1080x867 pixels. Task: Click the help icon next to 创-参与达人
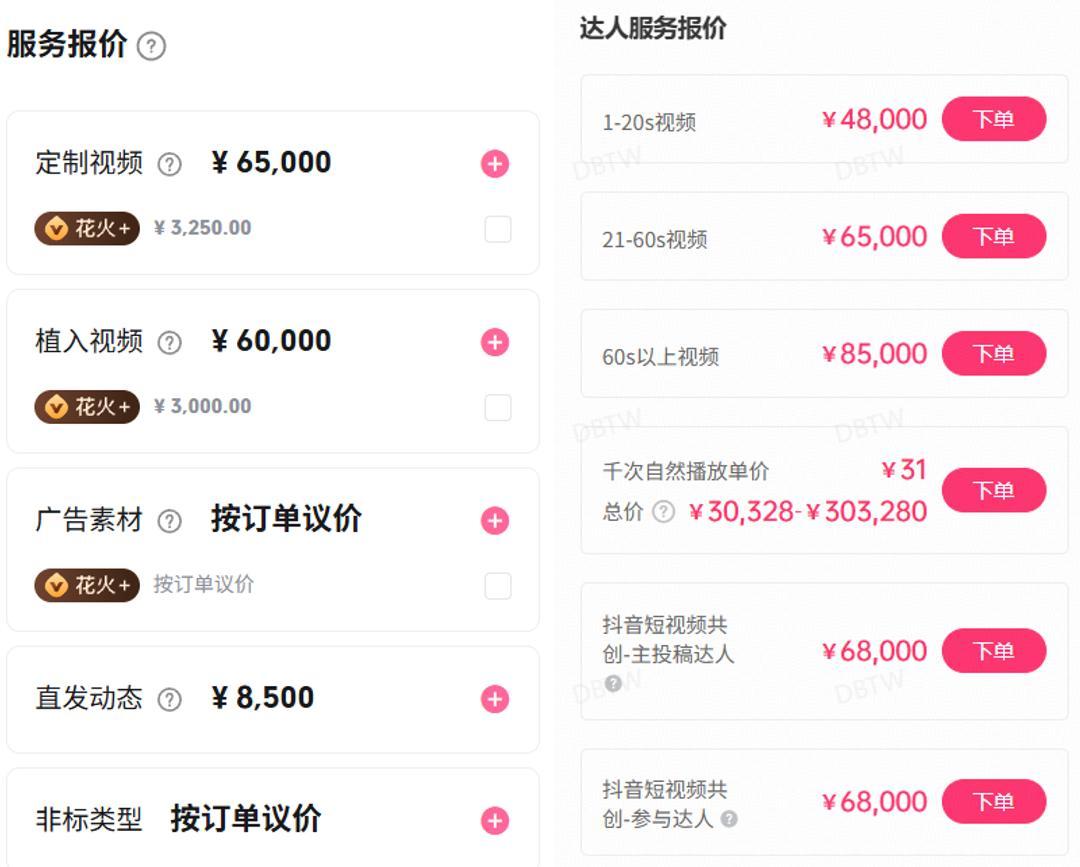click(x=729, y=819)
